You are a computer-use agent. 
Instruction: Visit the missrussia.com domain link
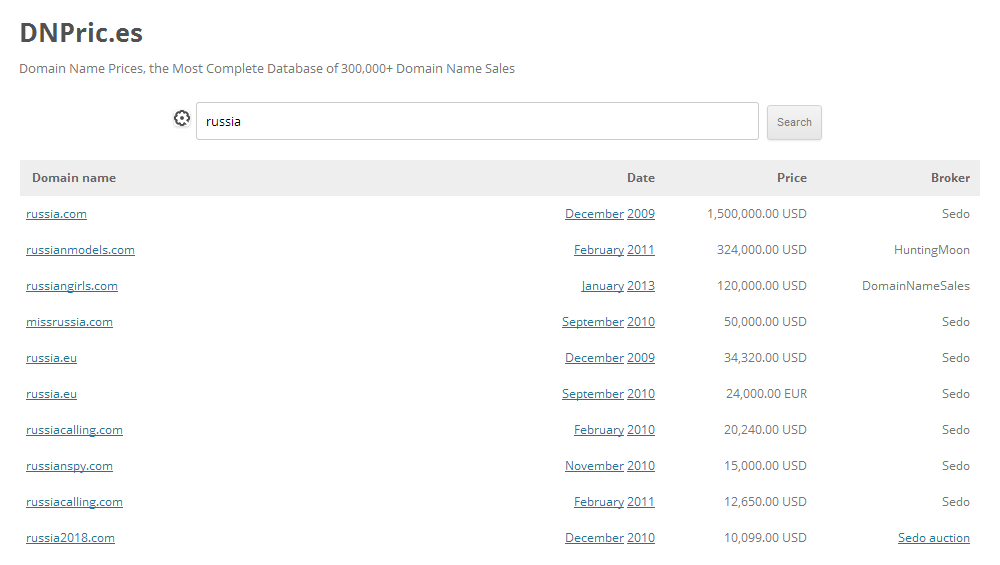[69, 322]
